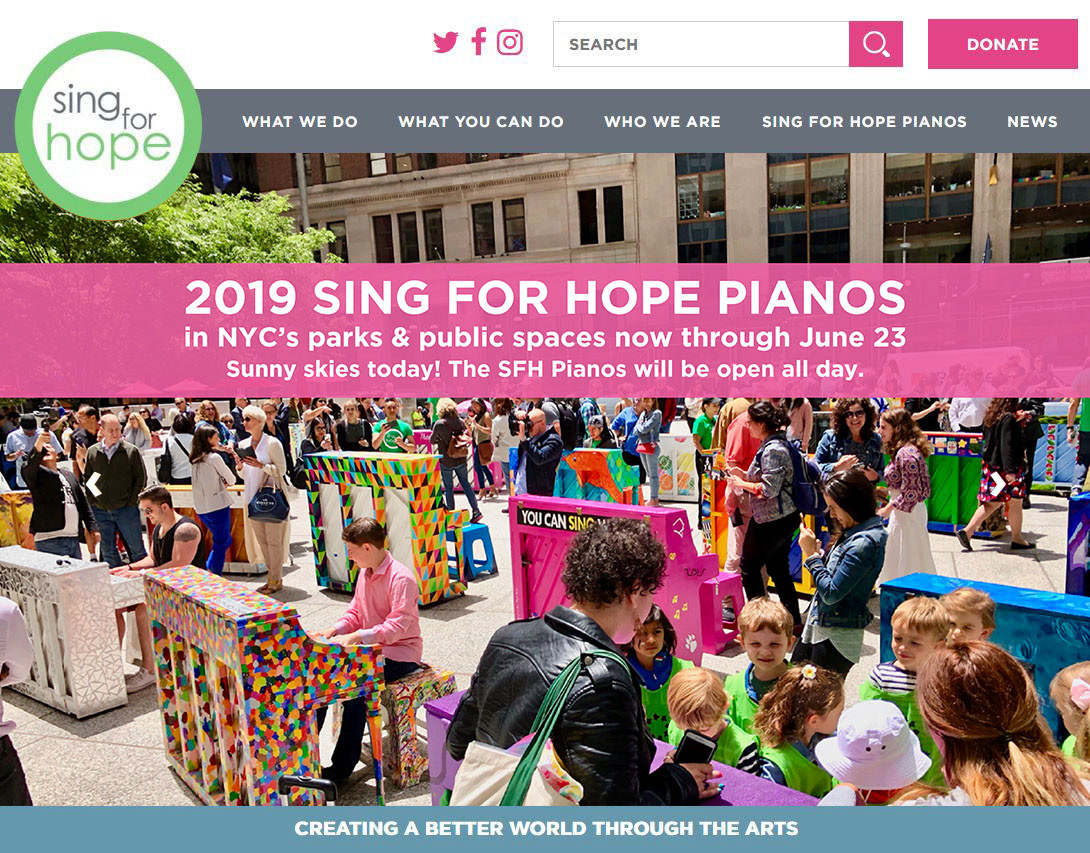Open the What We Do menu

[x=300, y=122]
